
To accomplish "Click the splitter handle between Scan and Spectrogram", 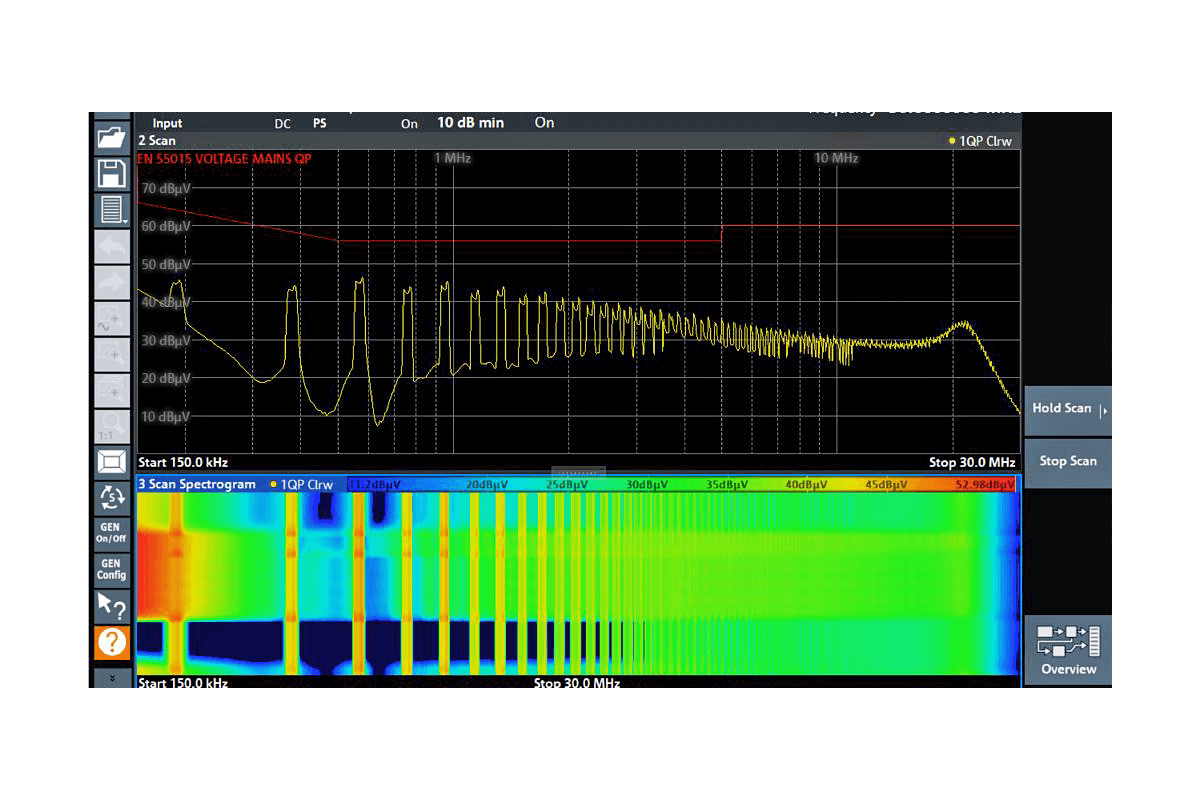I will click(x=579, y=472).
